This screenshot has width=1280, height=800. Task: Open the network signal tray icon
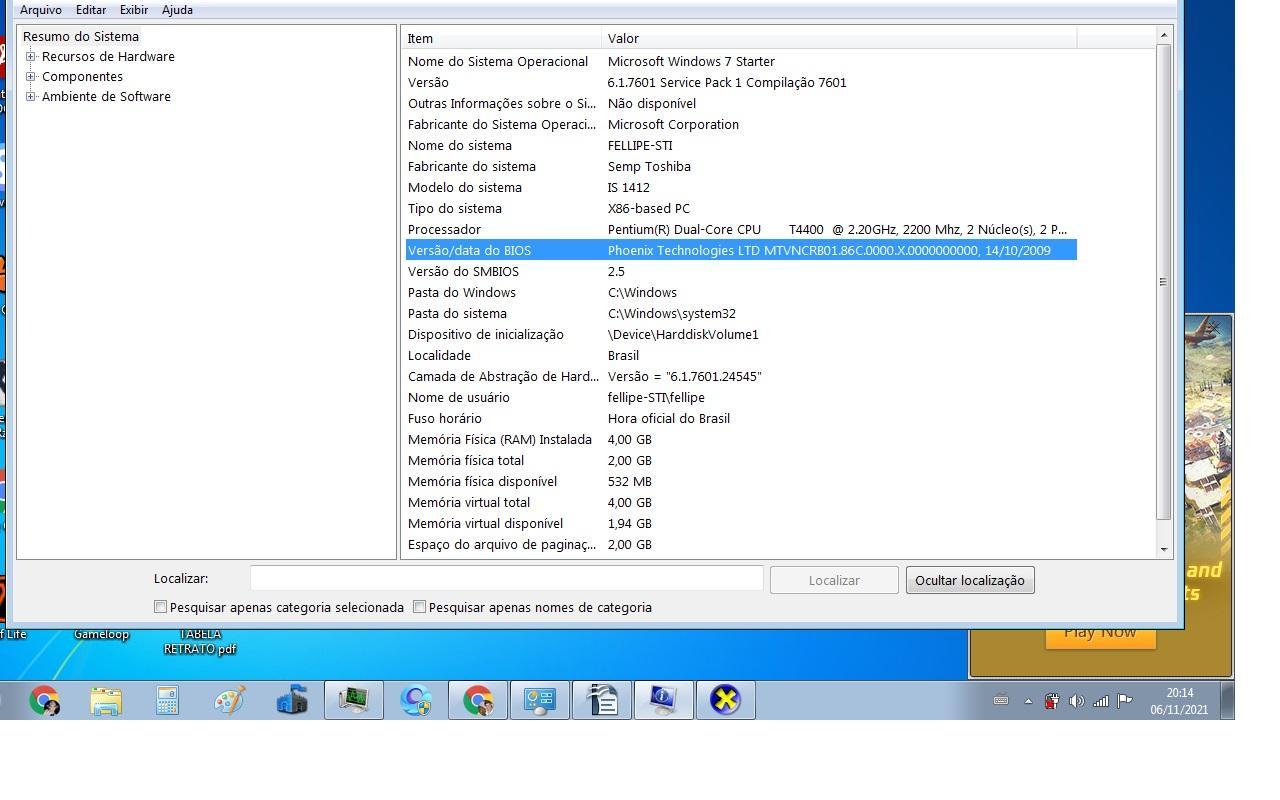[x=1100, y=701]
